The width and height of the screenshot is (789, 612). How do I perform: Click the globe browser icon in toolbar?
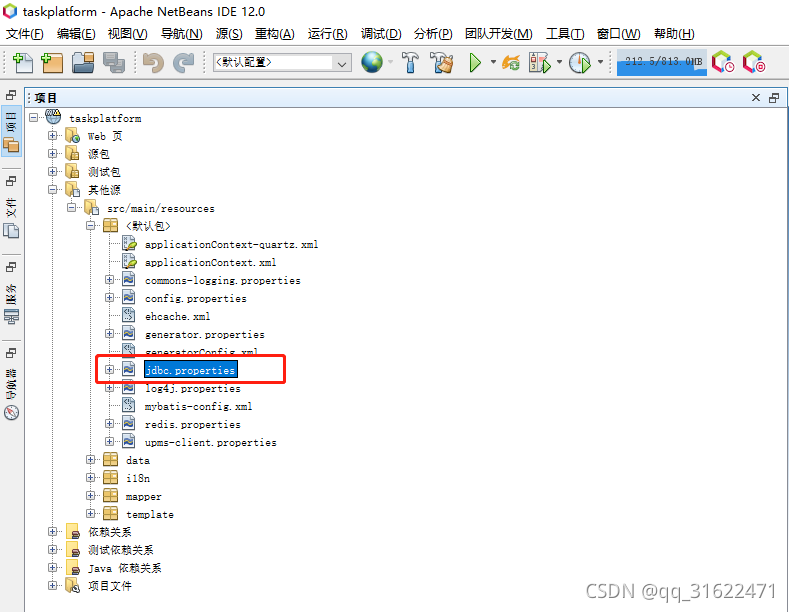pos(372,62)
